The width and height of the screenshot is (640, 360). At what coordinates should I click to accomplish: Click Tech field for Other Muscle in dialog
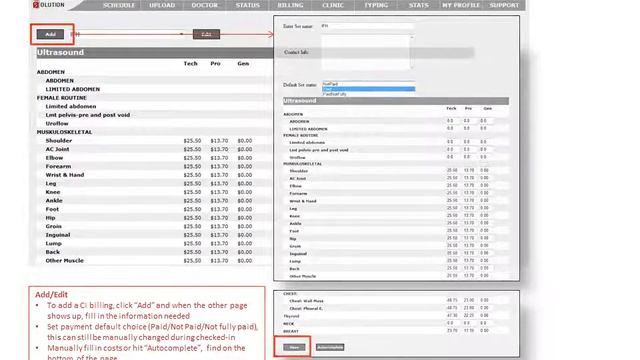452,276
